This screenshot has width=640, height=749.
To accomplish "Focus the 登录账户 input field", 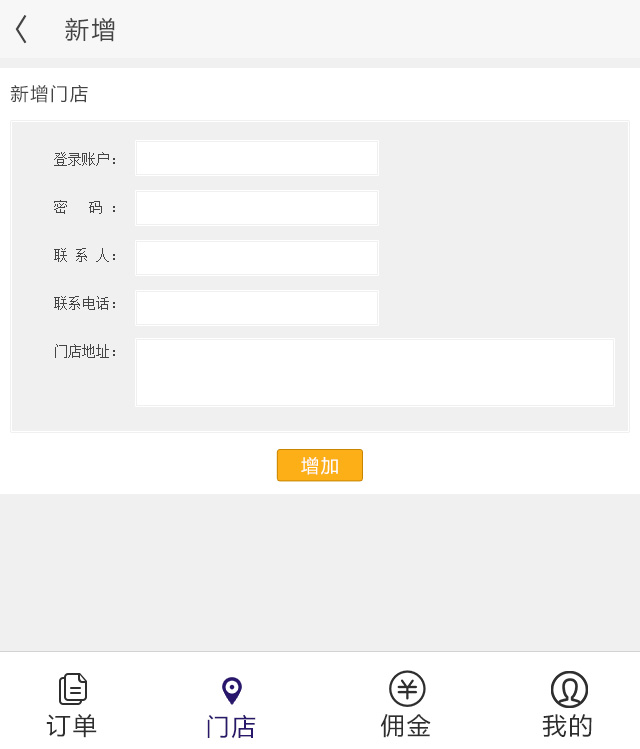I will click(257, 158).
